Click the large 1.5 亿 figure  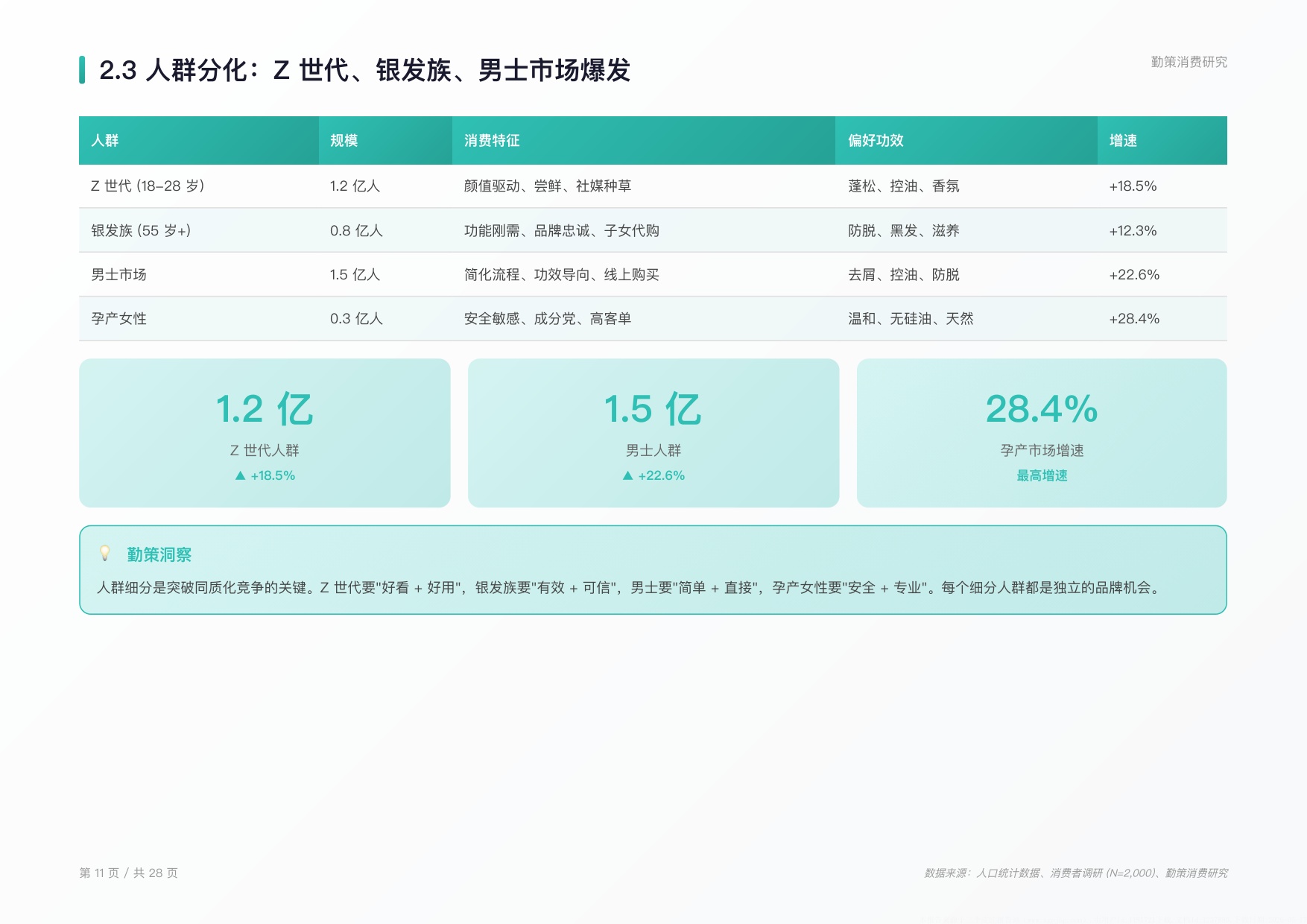tap(653, 409)
